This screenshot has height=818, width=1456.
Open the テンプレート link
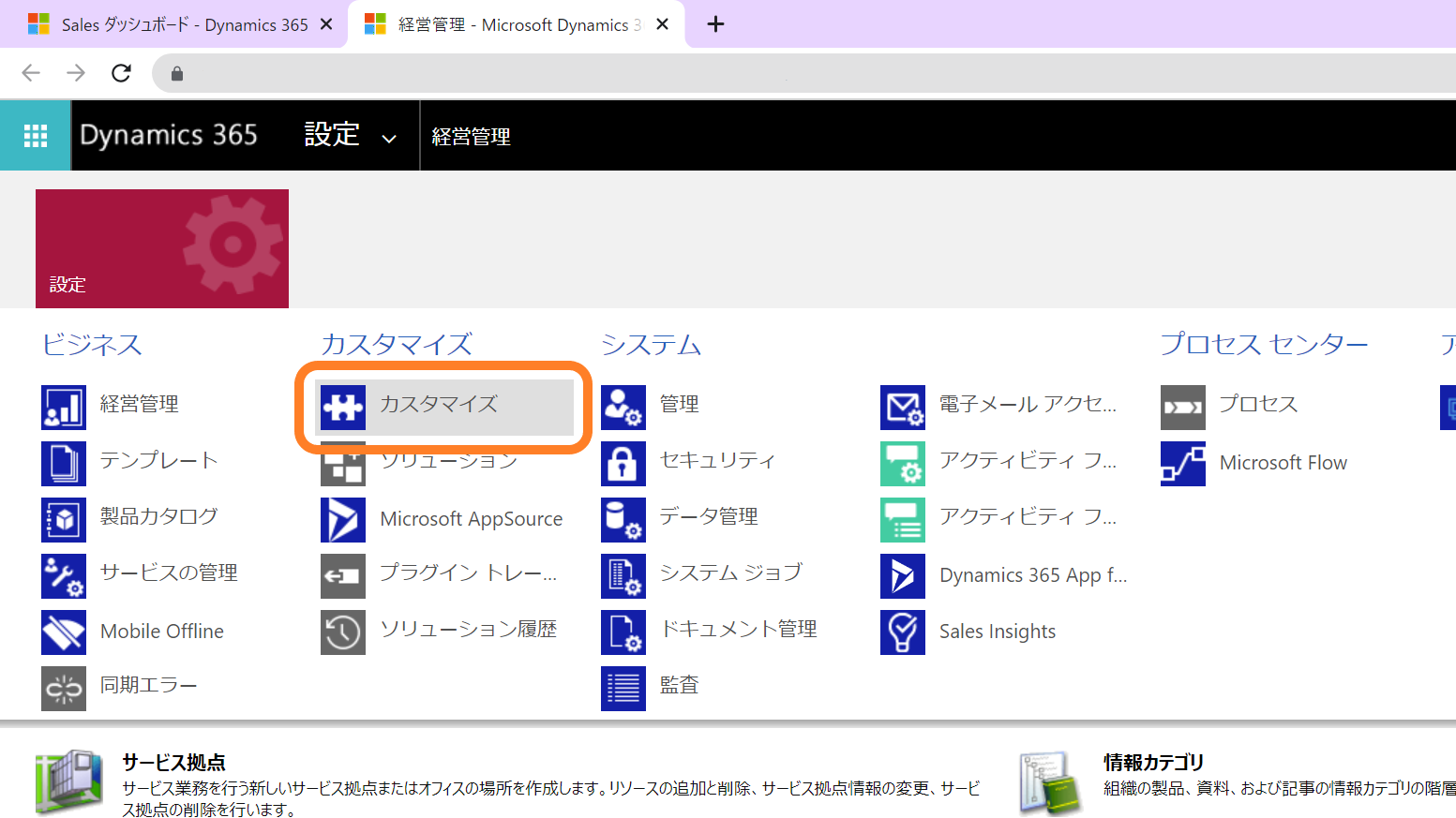[x=159, y=460]
